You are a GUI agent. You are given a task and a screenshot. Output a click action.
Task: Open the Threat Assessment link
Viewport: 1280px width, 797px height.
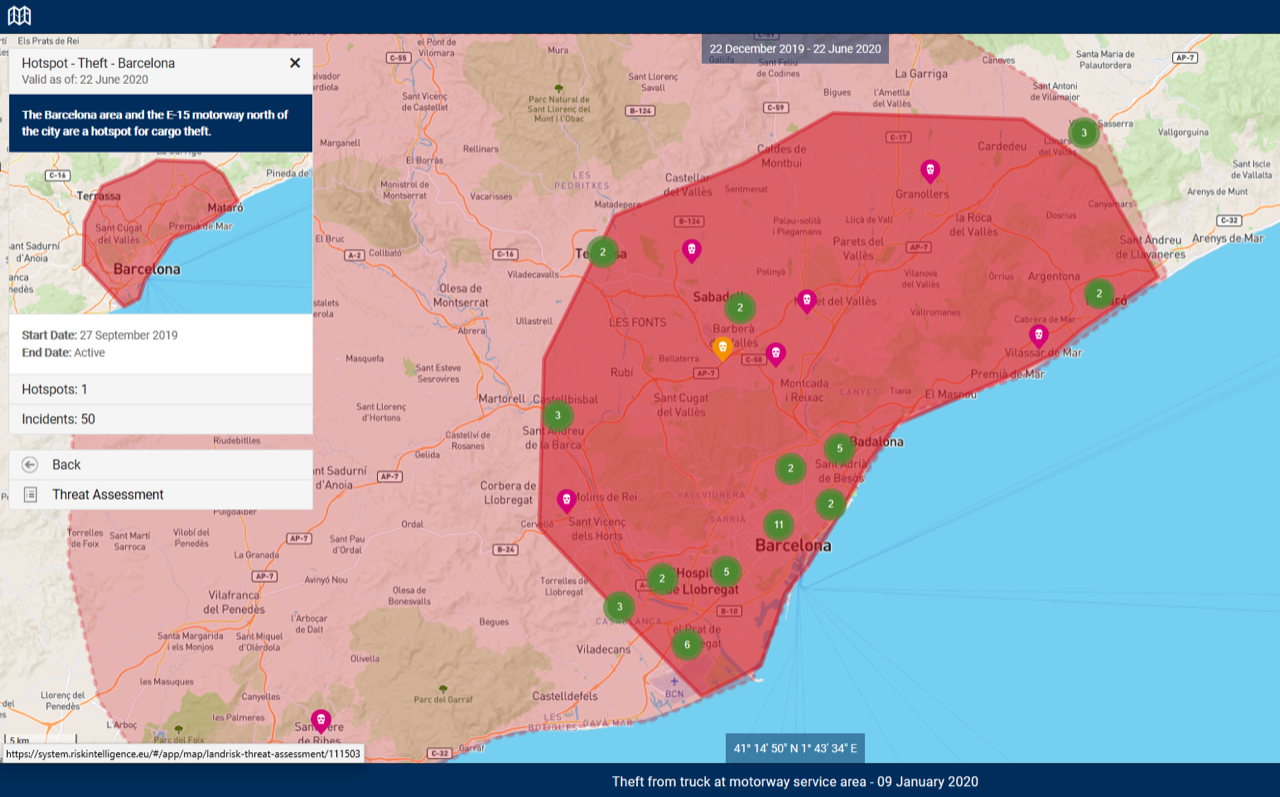click(x=160, y=495)
